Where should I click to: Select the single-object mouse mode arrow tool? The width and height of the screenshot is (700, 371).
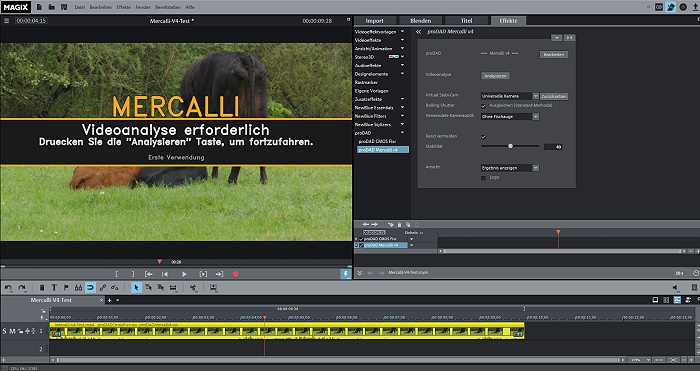(136, 288)
